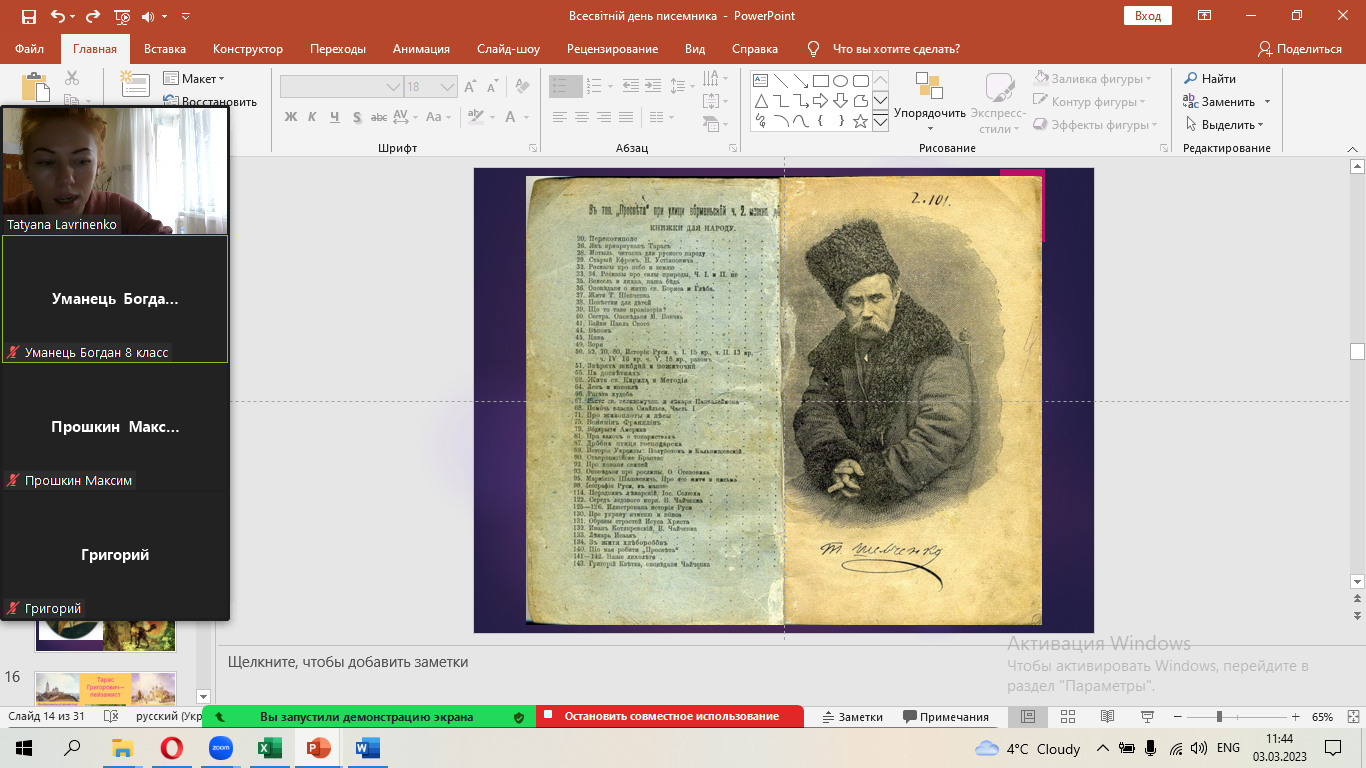Start slideshow from beginning in Quick Access toolbar
The height and width of the screenshot is (768, 1366).
tap(122, 16)
